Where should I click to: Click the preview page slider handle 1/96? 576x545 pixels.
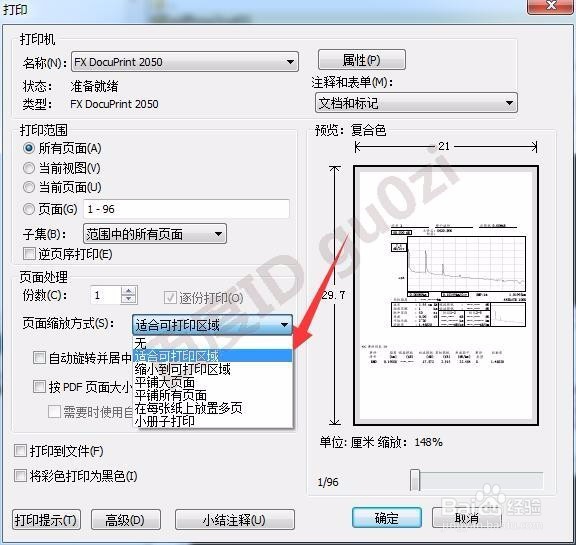(x=415, y=480)
